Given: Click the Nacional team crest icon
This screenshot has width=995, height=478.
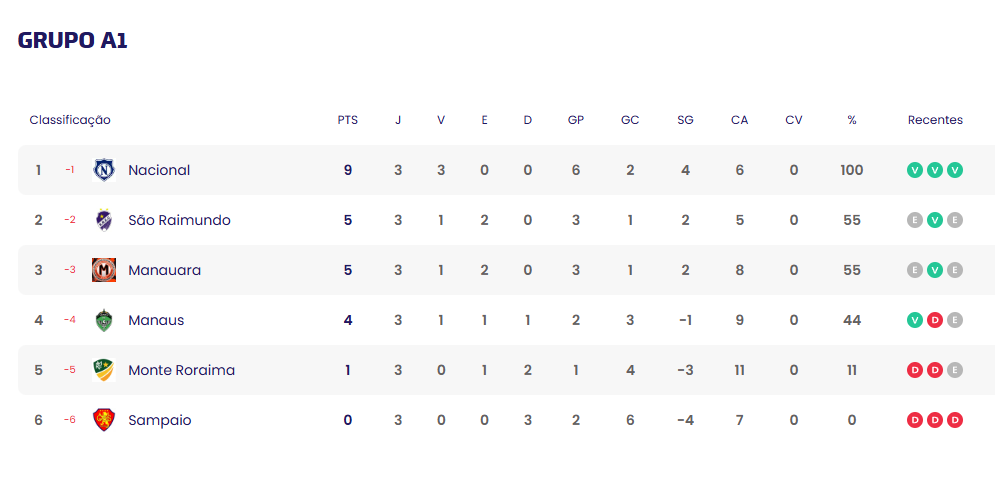Looking at the screenshot, I should click(x=104, y=170).
